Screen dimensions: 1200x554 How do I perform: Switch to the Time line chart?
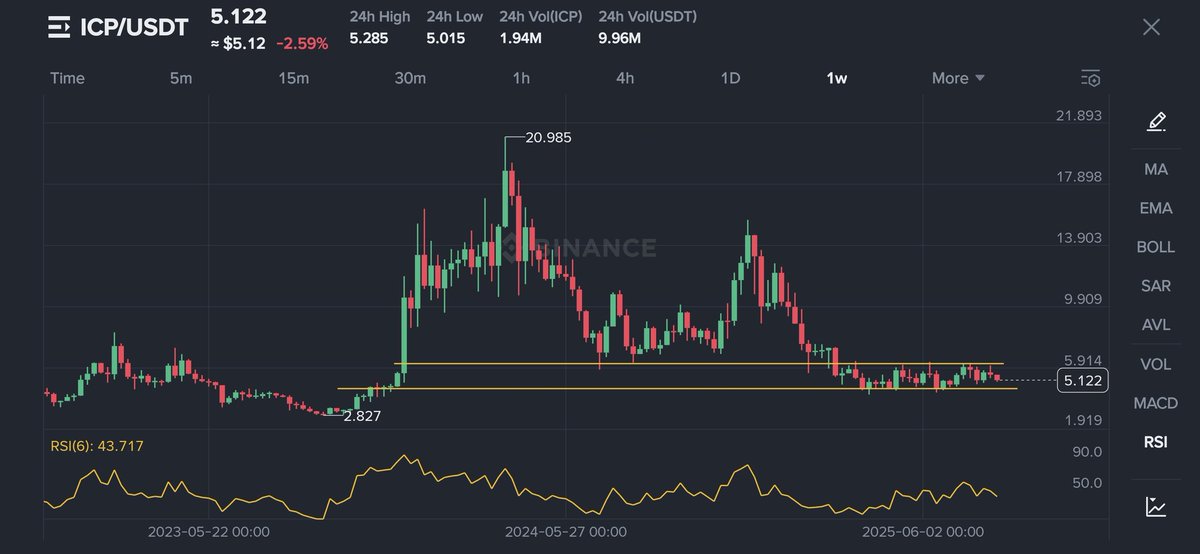coord(67,78)
